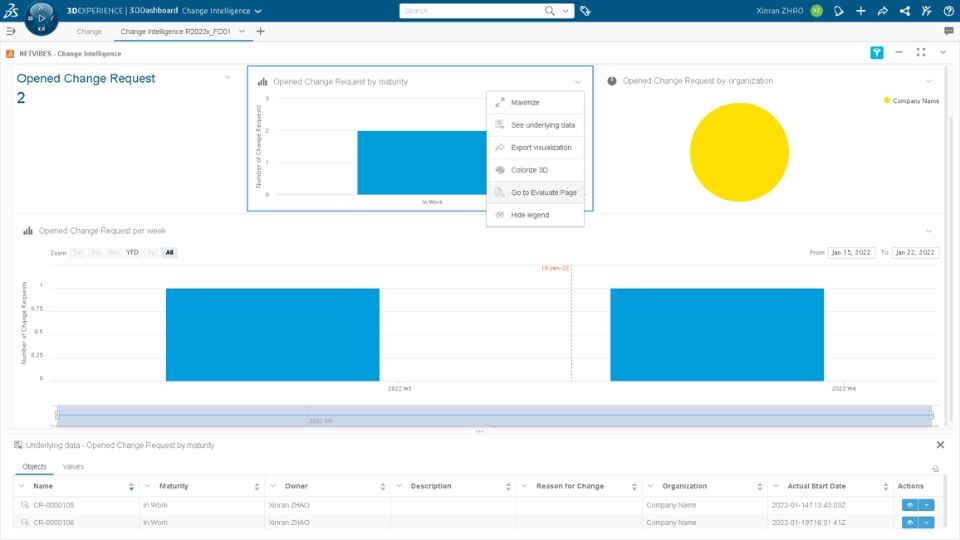Click the cyan filter funnel icon
960x540 pixels.
[877, 53]
